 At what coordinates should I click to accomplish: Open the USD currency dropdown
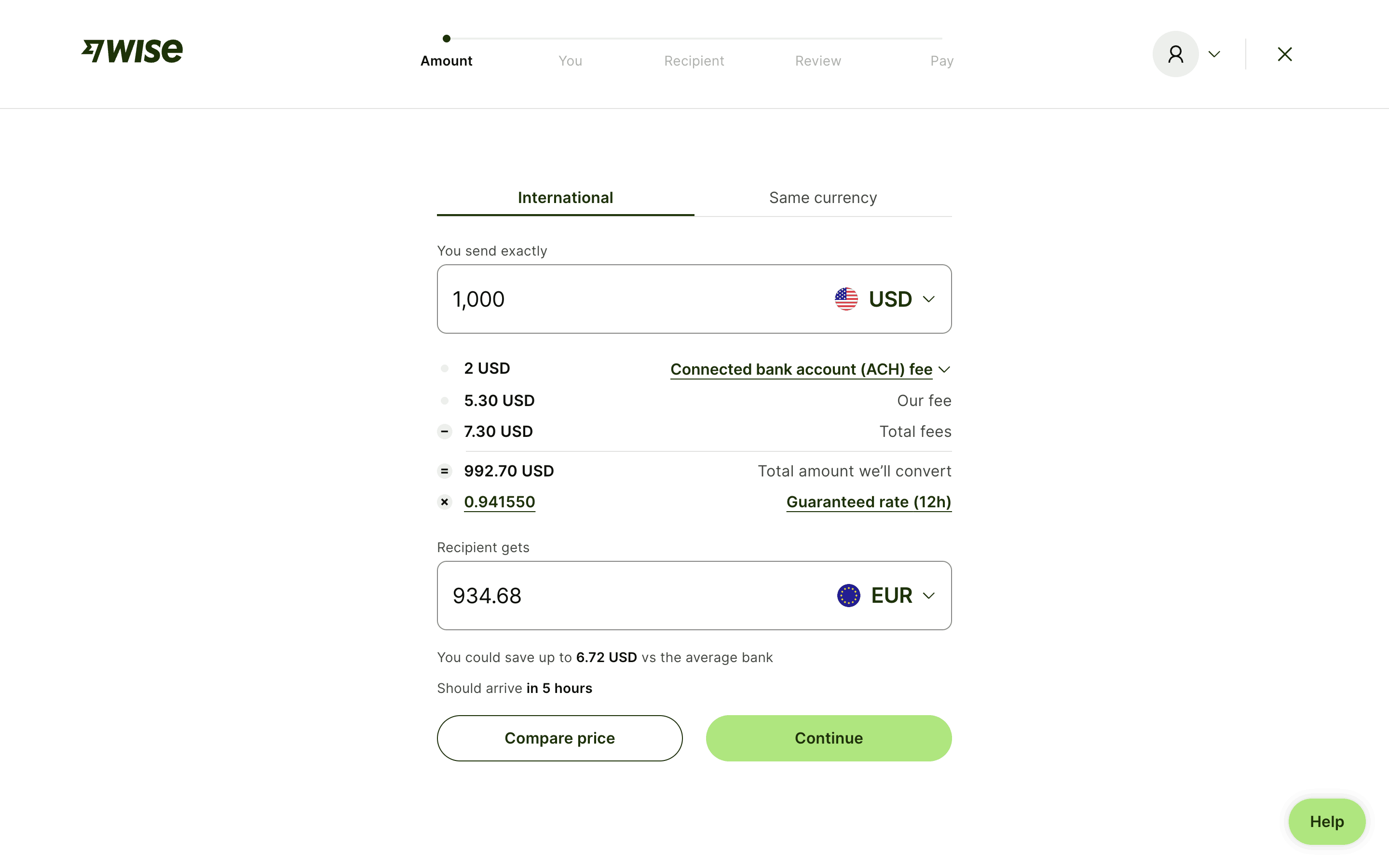tap(901, 299)
